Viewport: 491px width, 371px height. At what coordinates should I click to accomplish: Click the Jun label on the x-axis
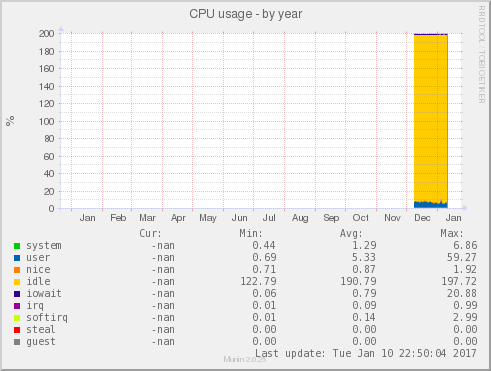pos(239,218)
